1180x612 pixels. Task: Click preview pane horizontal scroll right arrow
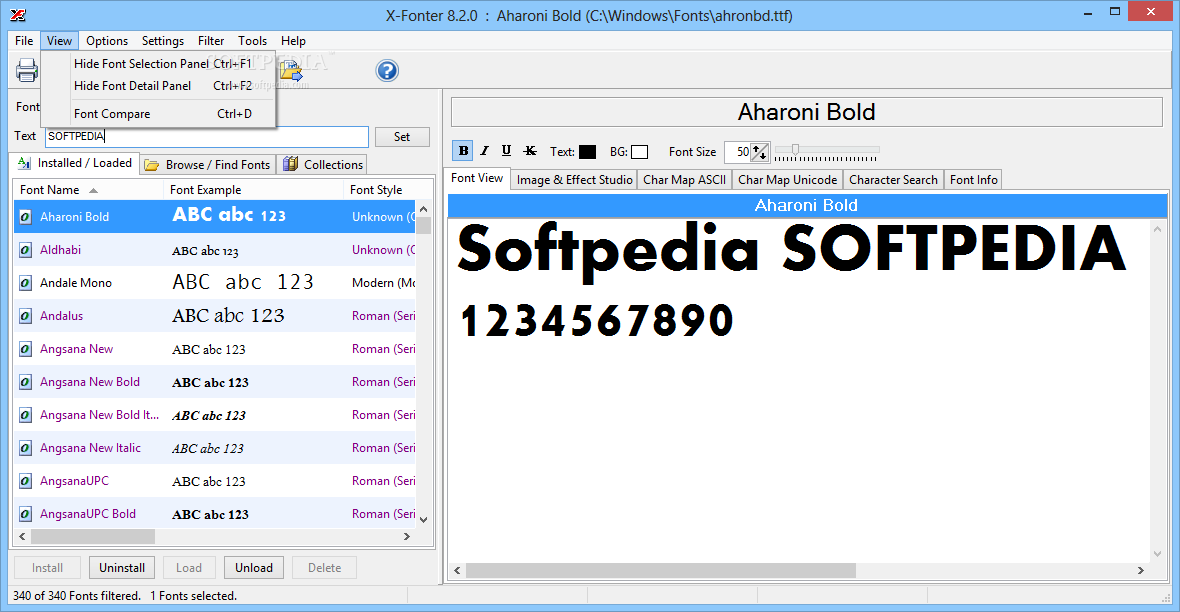click(1141, 571)
